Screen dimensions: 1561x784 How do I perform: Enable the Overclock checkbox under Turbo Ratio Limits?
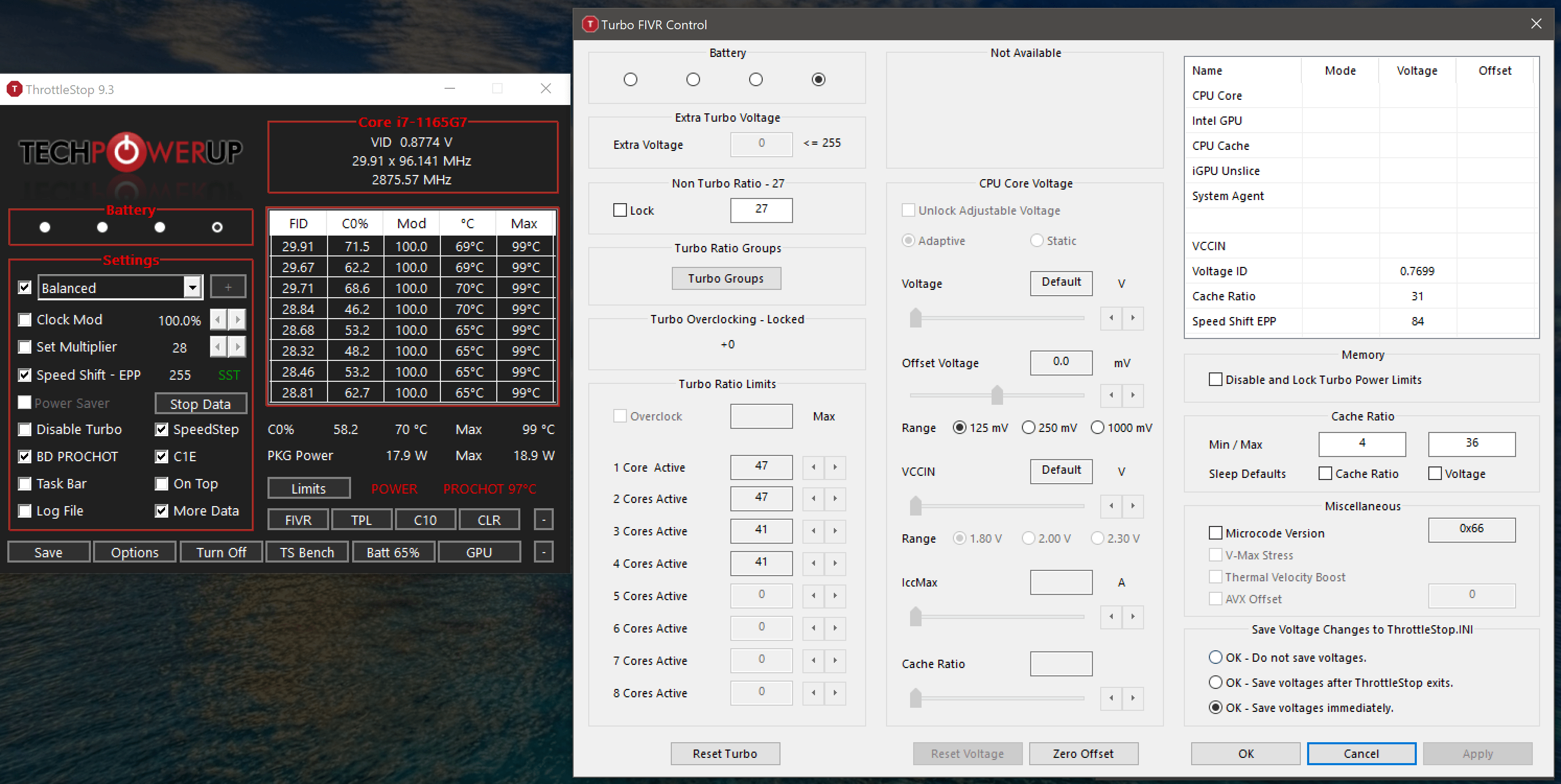tap(620, 416)
